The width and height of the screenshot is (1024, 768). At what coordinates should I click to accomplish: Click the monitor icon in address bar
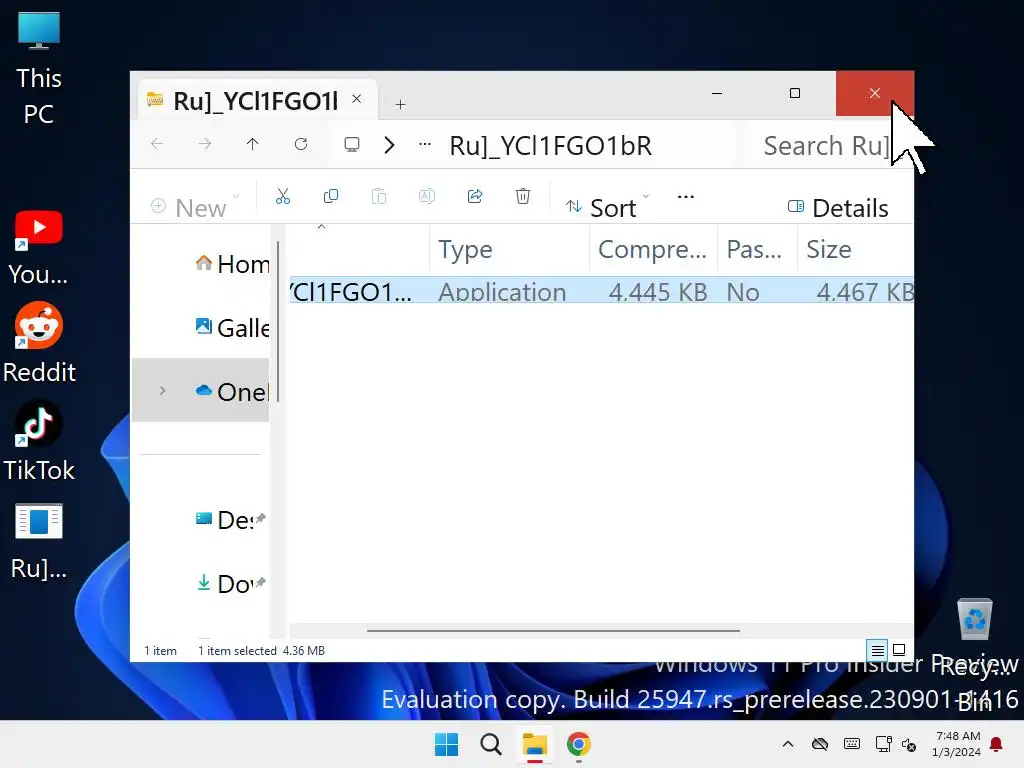(x=352, y=144)
